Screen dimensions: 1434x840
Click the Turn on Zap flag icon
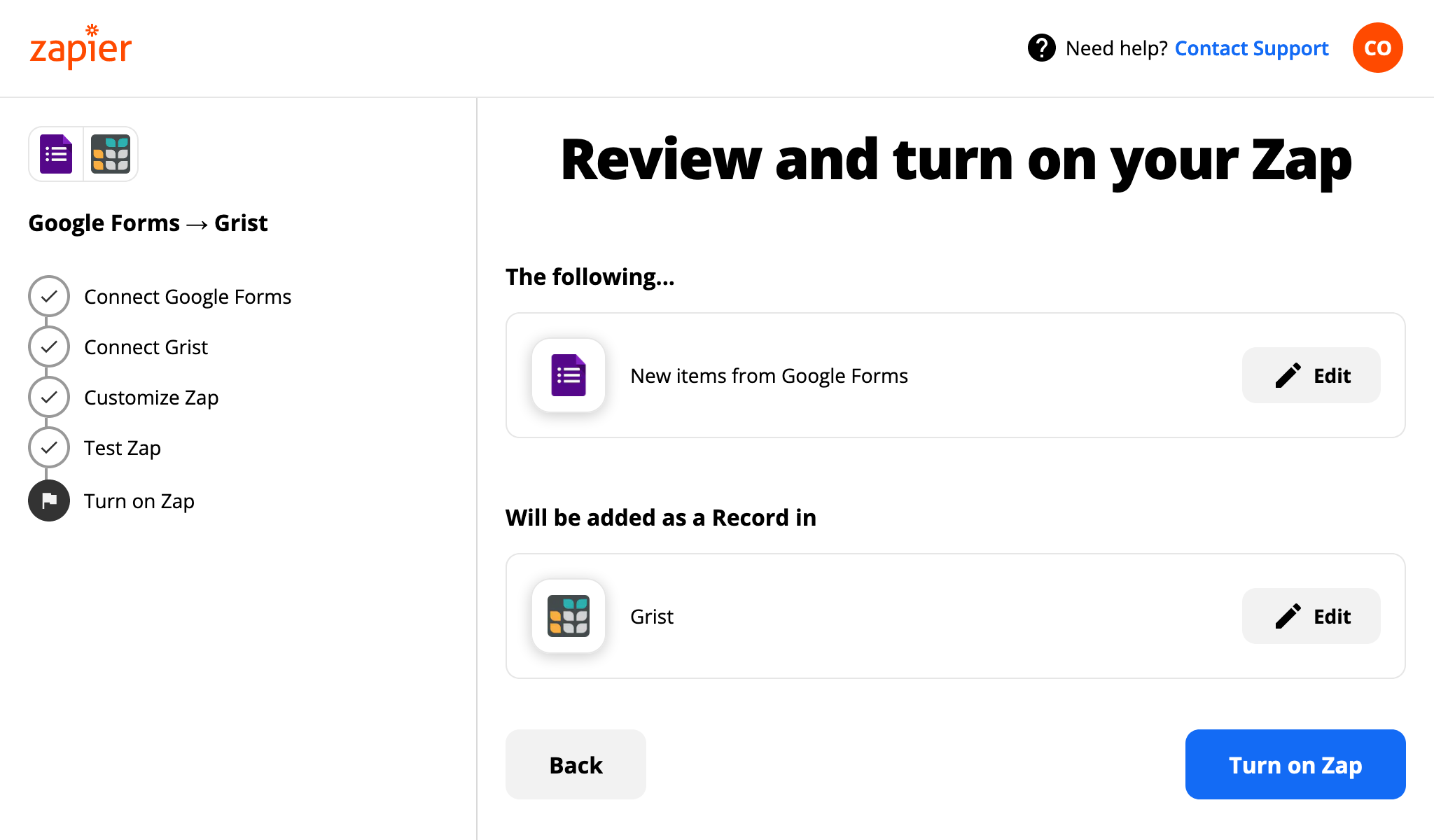(49, 500)
